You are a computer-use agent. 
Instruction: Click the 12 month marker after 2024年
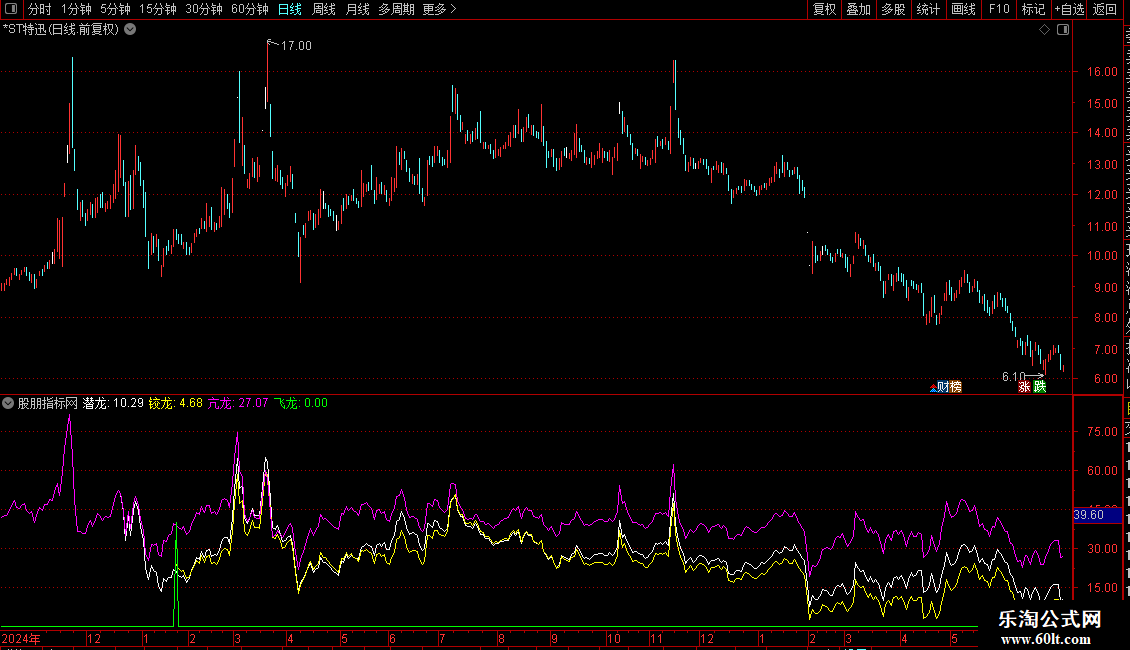(x=94, y=639)
